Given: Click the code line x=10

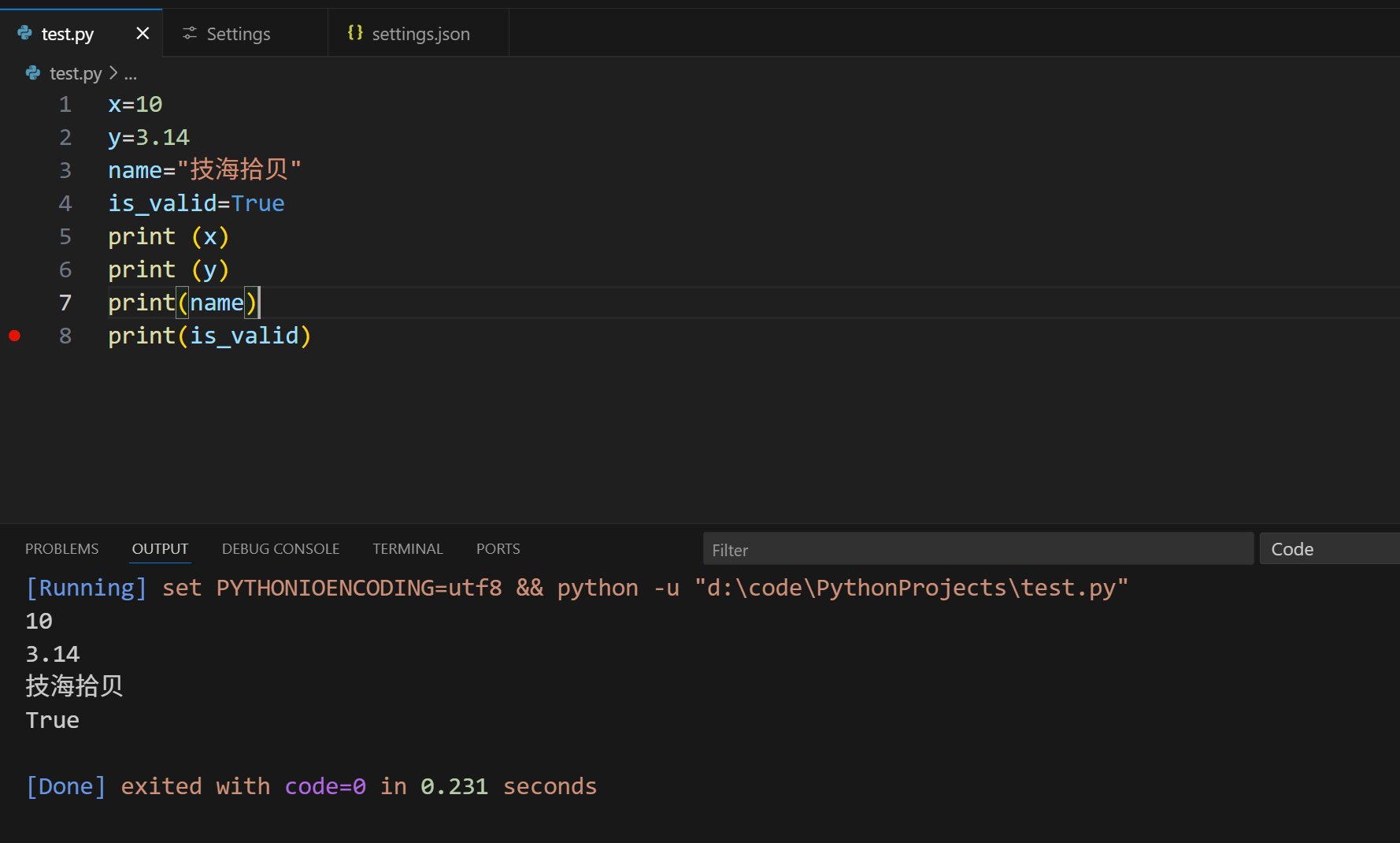Looking at the screenshot, I should tap(135, 104).
